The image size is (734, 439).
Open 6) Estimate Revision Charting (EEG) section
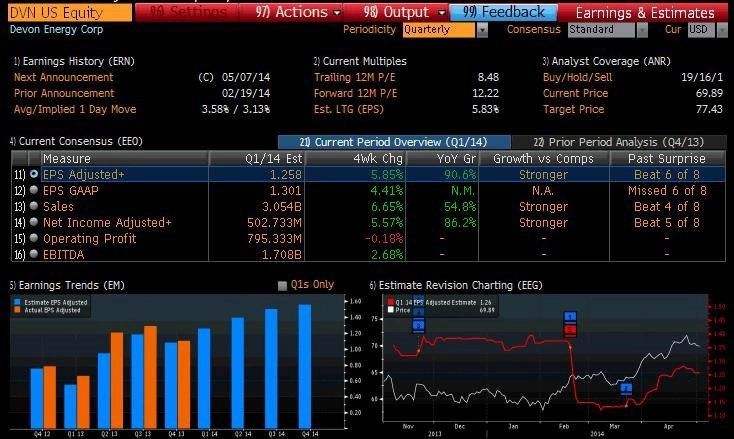tap(456, 285)
